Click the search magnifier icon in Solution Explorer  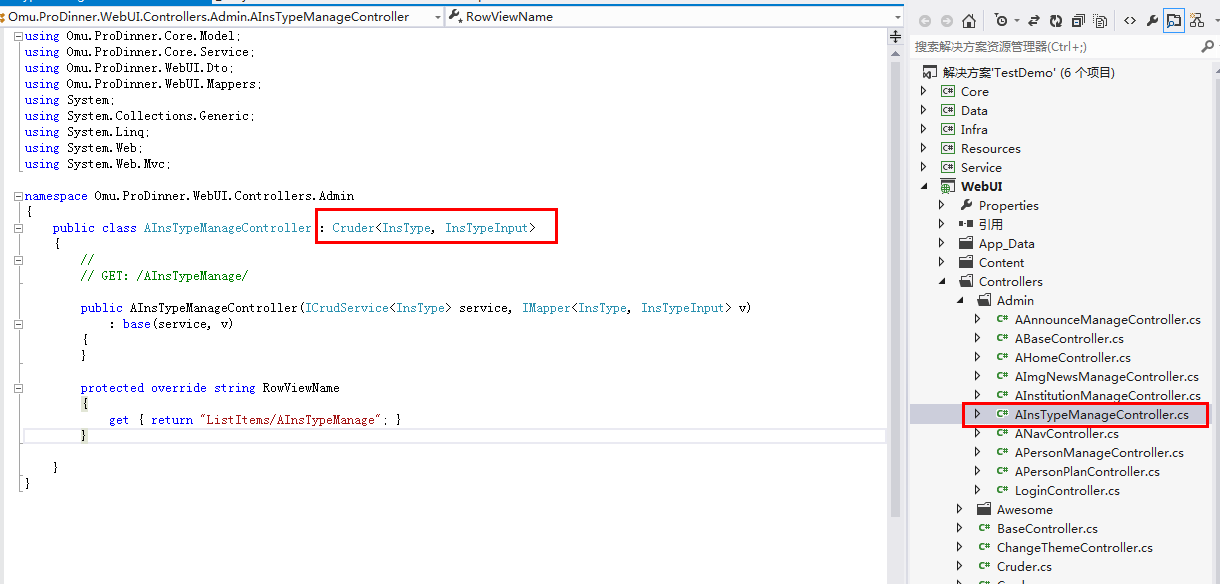(x=1208, y=47)
